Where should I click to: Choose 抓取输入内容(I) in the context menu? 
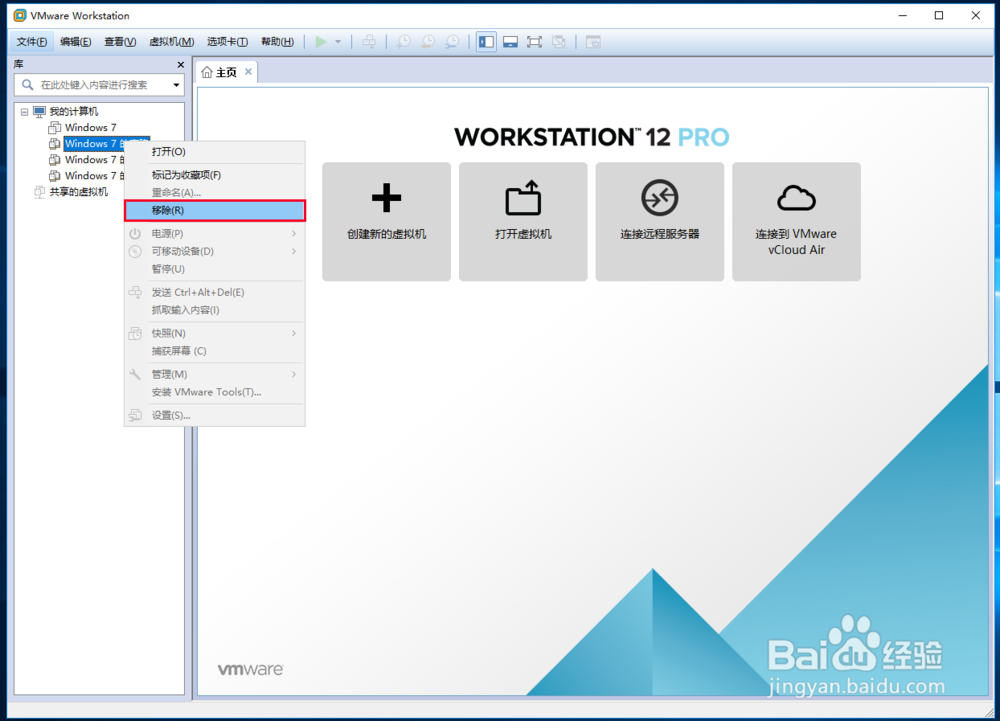point(214,310)
